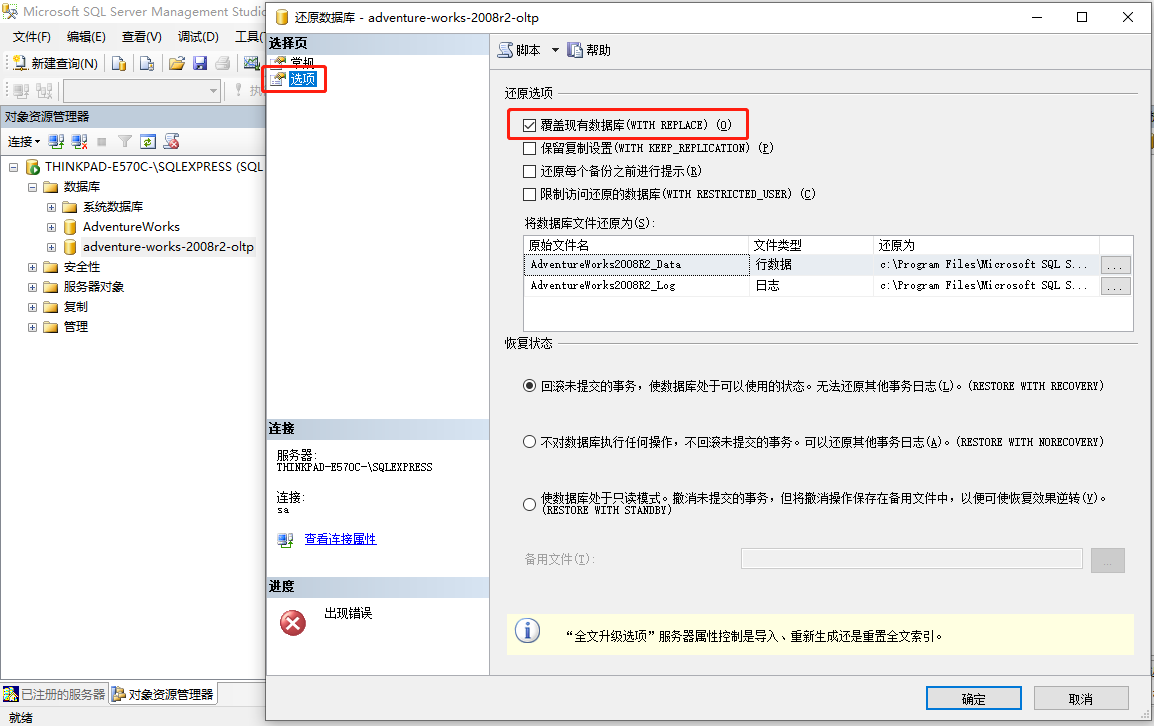The width and height of the screenshot is (1154, 726).
Task: Toggle 保留复制设置 KEEP_REPLICATION checkbox
Action: (x=529, y=148)
